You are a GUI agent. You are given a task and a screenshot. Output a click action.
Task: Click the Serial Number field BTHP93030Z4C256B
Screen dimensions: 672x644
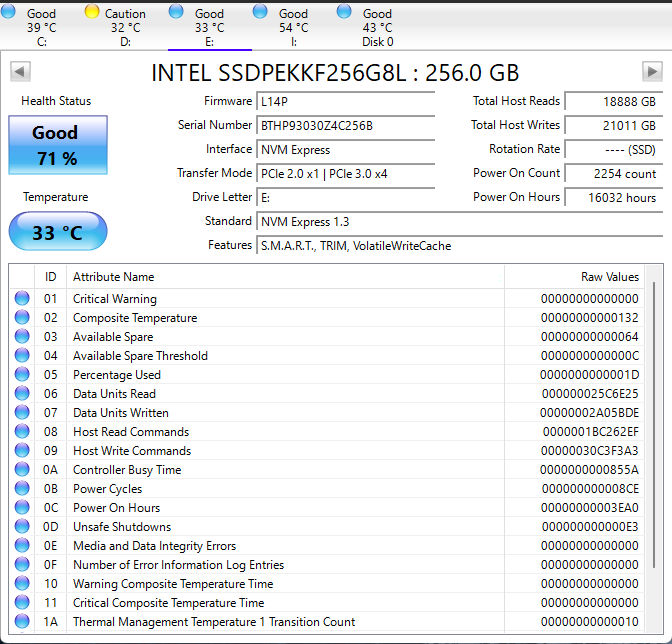point(345,126)
